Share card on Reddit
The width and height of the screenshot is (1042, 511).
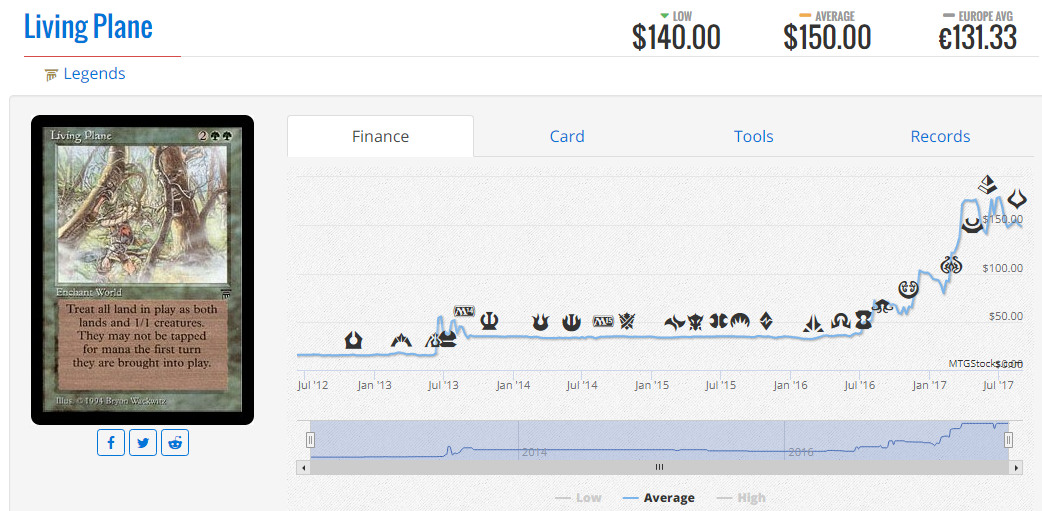point(175,443)
